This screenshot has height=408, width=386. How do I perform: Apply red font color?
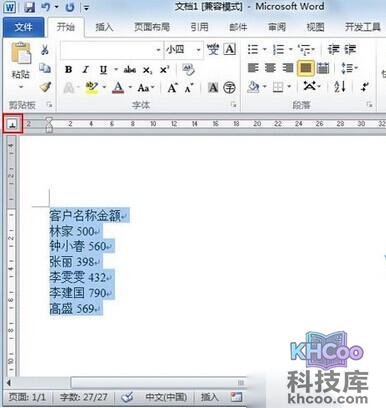click(118, 88)
